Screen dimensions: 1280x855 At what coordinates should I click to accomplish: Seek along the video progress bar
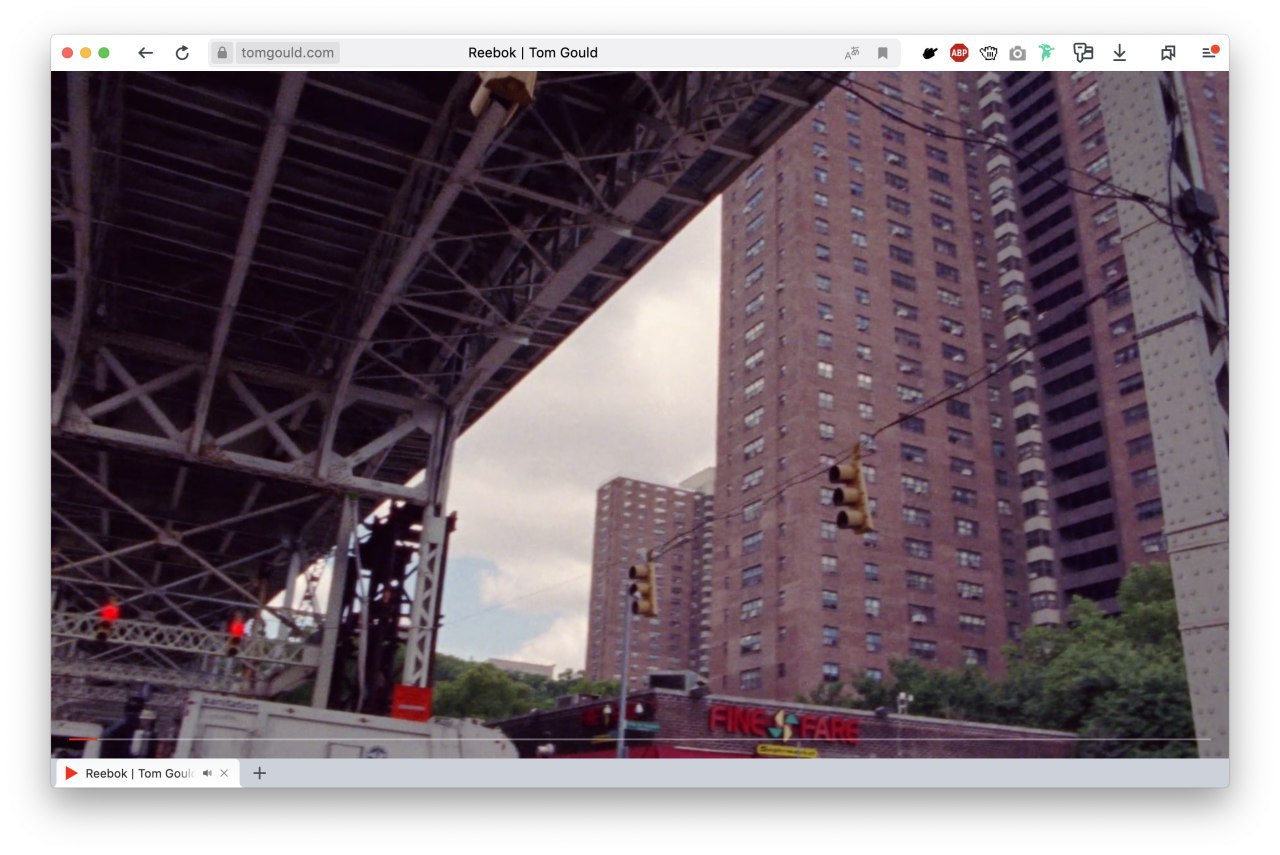tap(640, 739)
